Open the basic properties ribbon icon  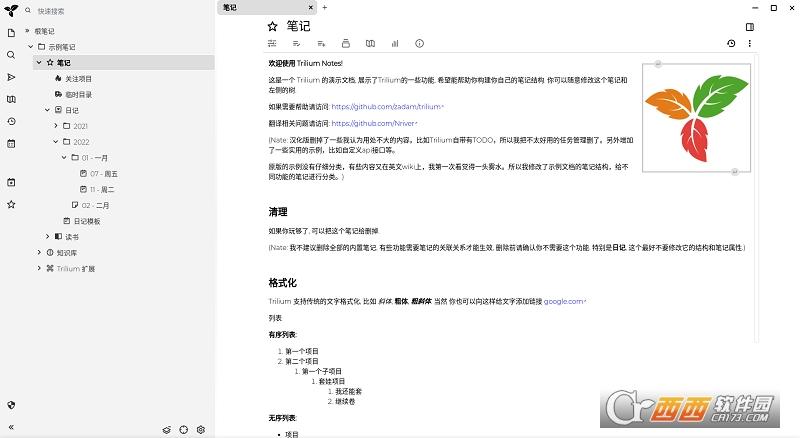pos(272,43)
